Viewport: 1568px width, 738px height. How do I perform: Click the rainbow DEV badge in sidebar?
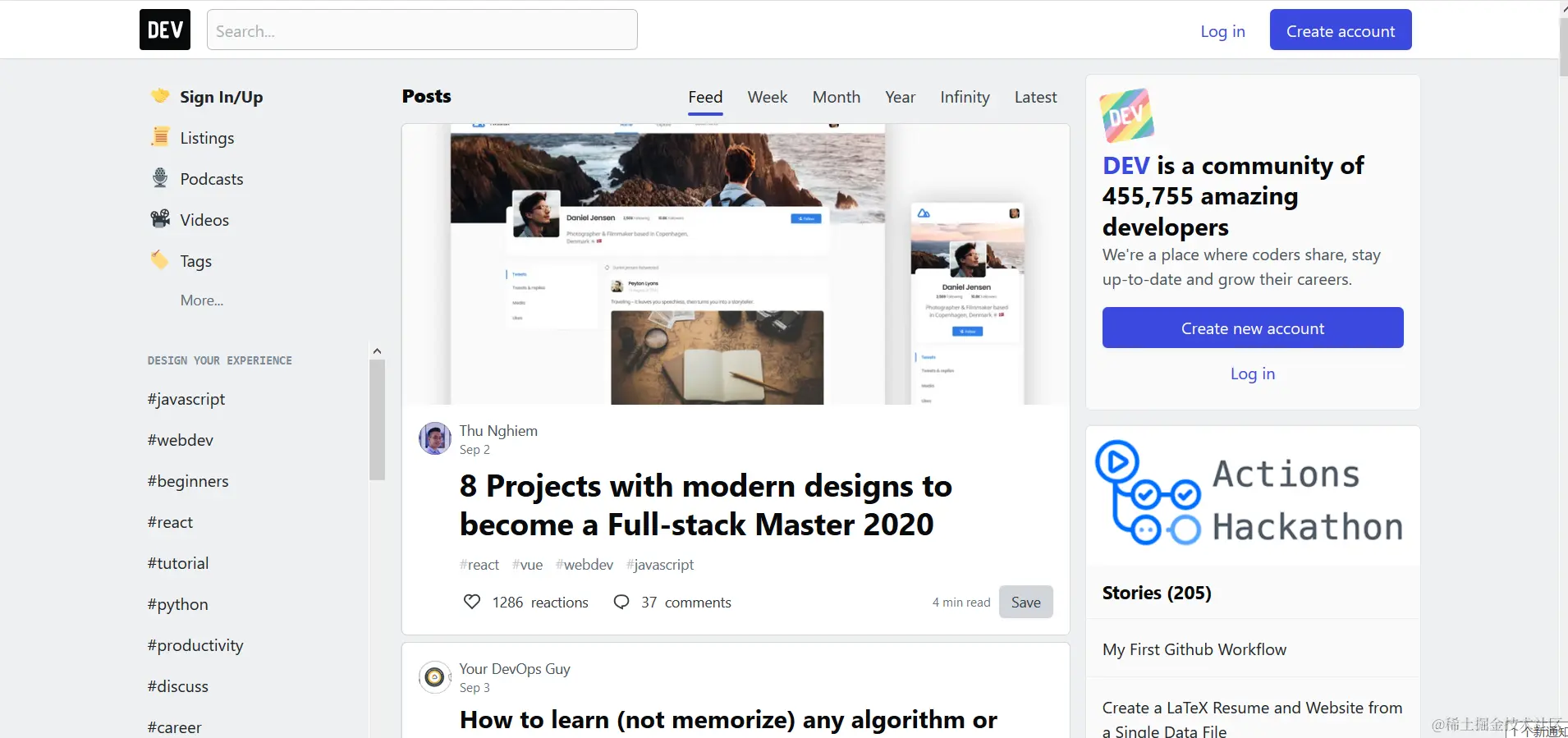pyautogui.click(x=1127, y=116)
